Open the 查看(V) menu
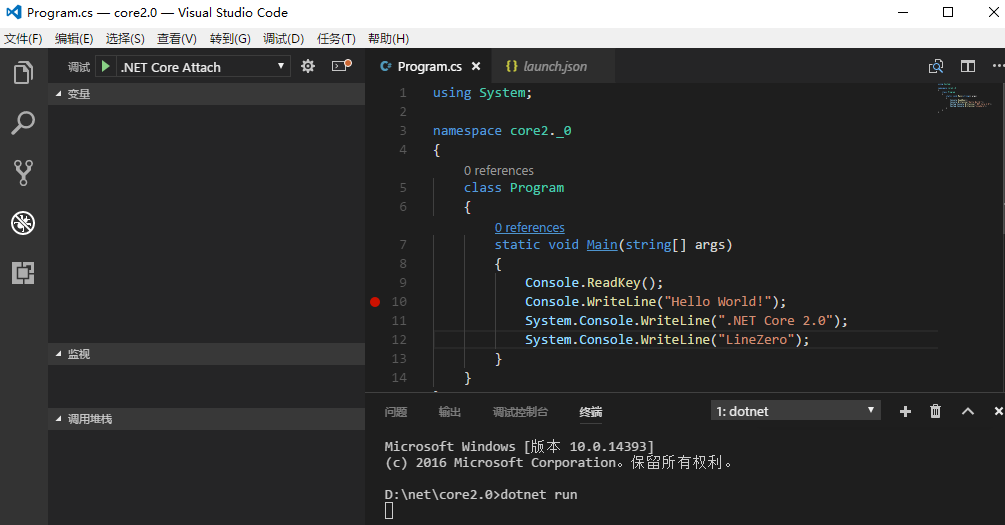The width and height of the screenshot is (1005, 525). pos(177,38)
